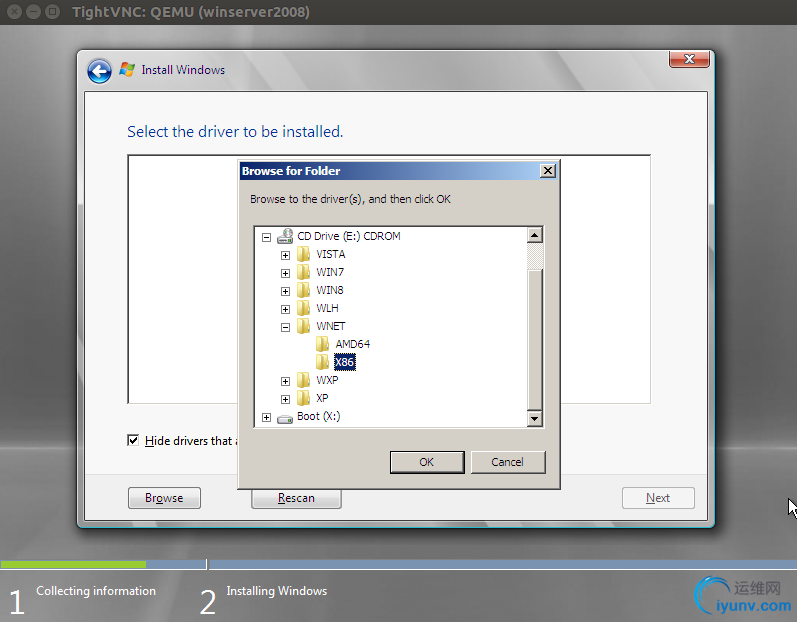Select the VISTA folder label
797x622 pixels.
point(331,254)
